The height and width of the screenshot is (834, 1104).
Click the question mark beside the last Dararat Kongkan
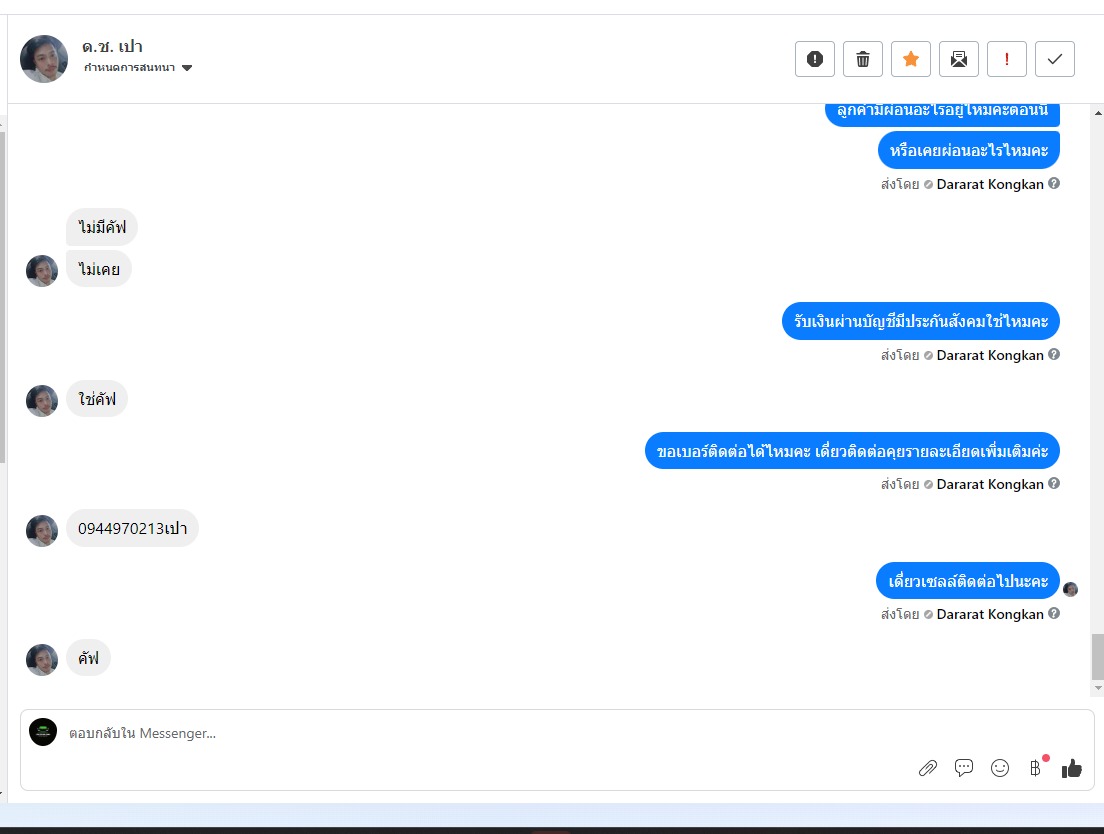[x=1053, y=613]
